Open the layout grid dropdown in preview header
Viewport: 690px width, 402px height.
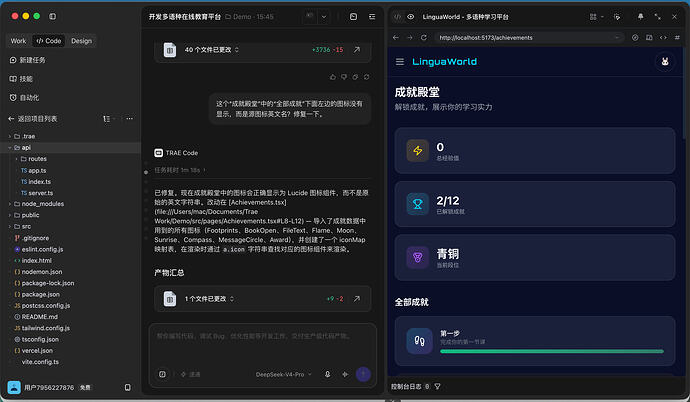point(596,17)
